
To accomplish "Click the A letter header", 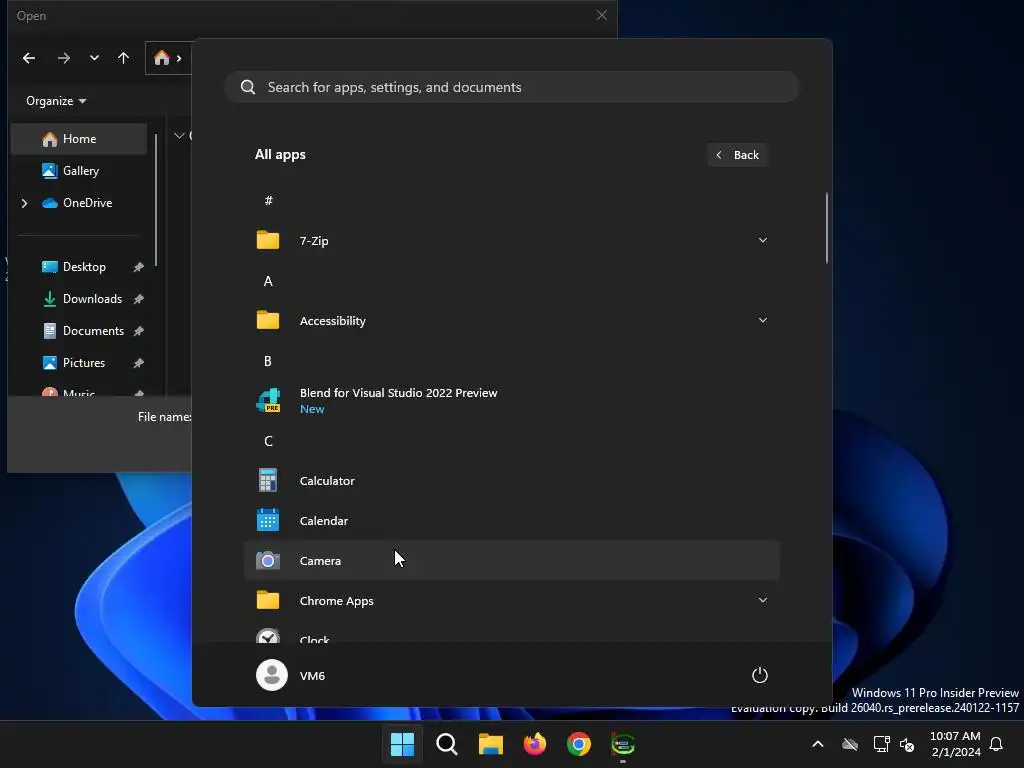I will [268, 281].
